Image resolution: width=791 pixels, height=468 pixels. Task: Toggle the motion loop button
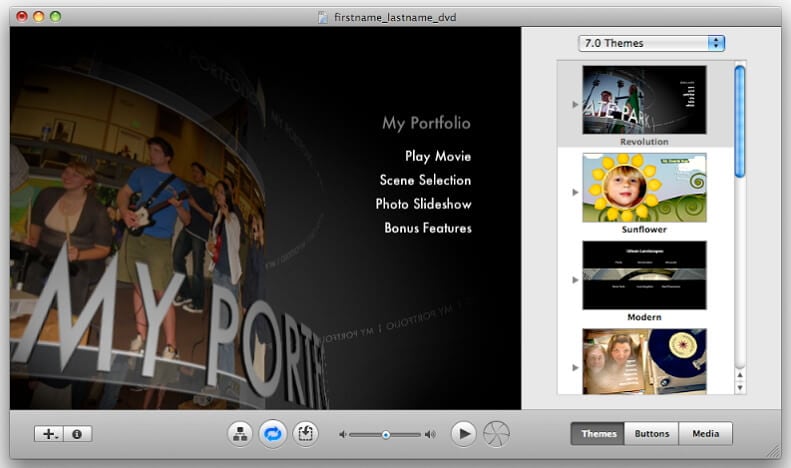[273, 434]
